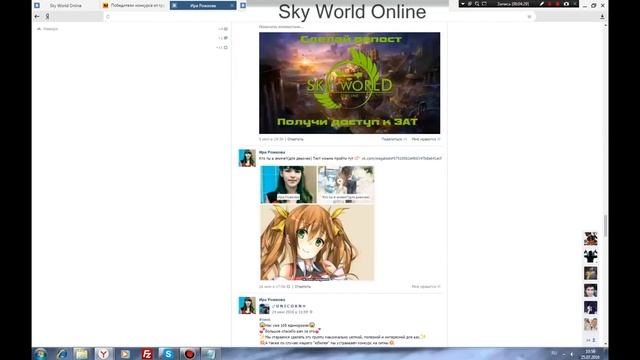Click the RU language indicator in tray
This screenshot has height=360, width=640.
click(x=554, y=353)
